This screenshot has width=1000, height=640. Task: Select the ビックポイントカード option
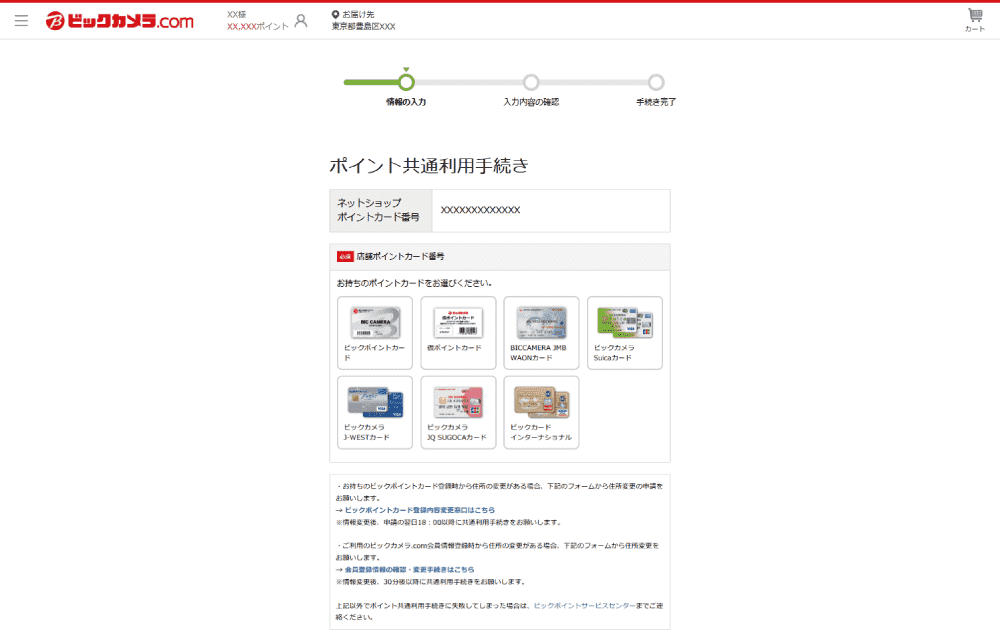[x=373, y=333]
